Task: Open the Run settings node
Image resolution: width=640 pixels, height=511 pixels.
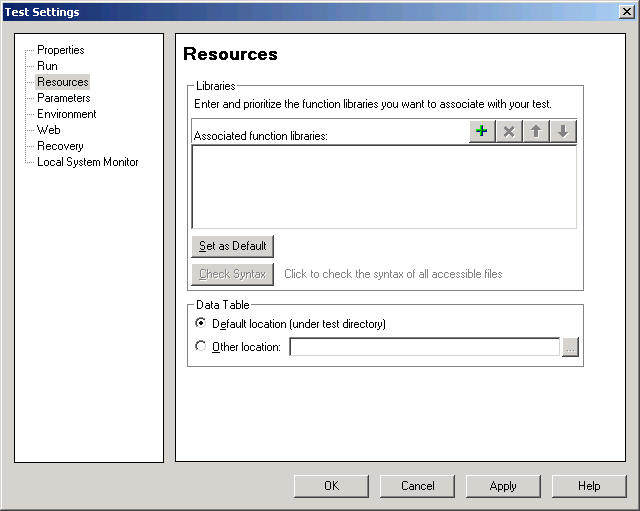Action: pos(47,66)
